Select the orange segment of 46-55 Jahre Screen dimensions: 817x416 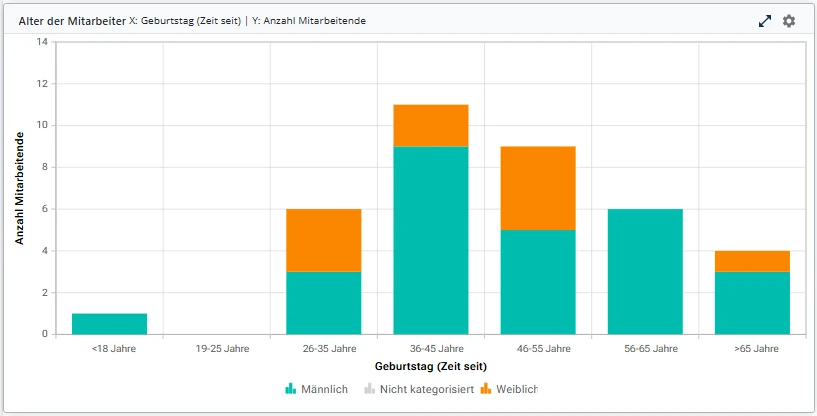tap(538, 188)
